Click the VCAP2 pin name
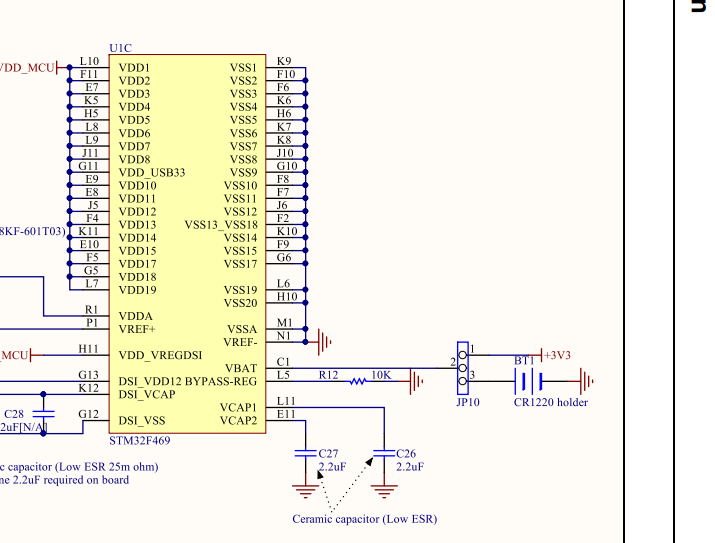Image resolution: width=715 pixels, height=543 pixels. [x=238, y=421]
